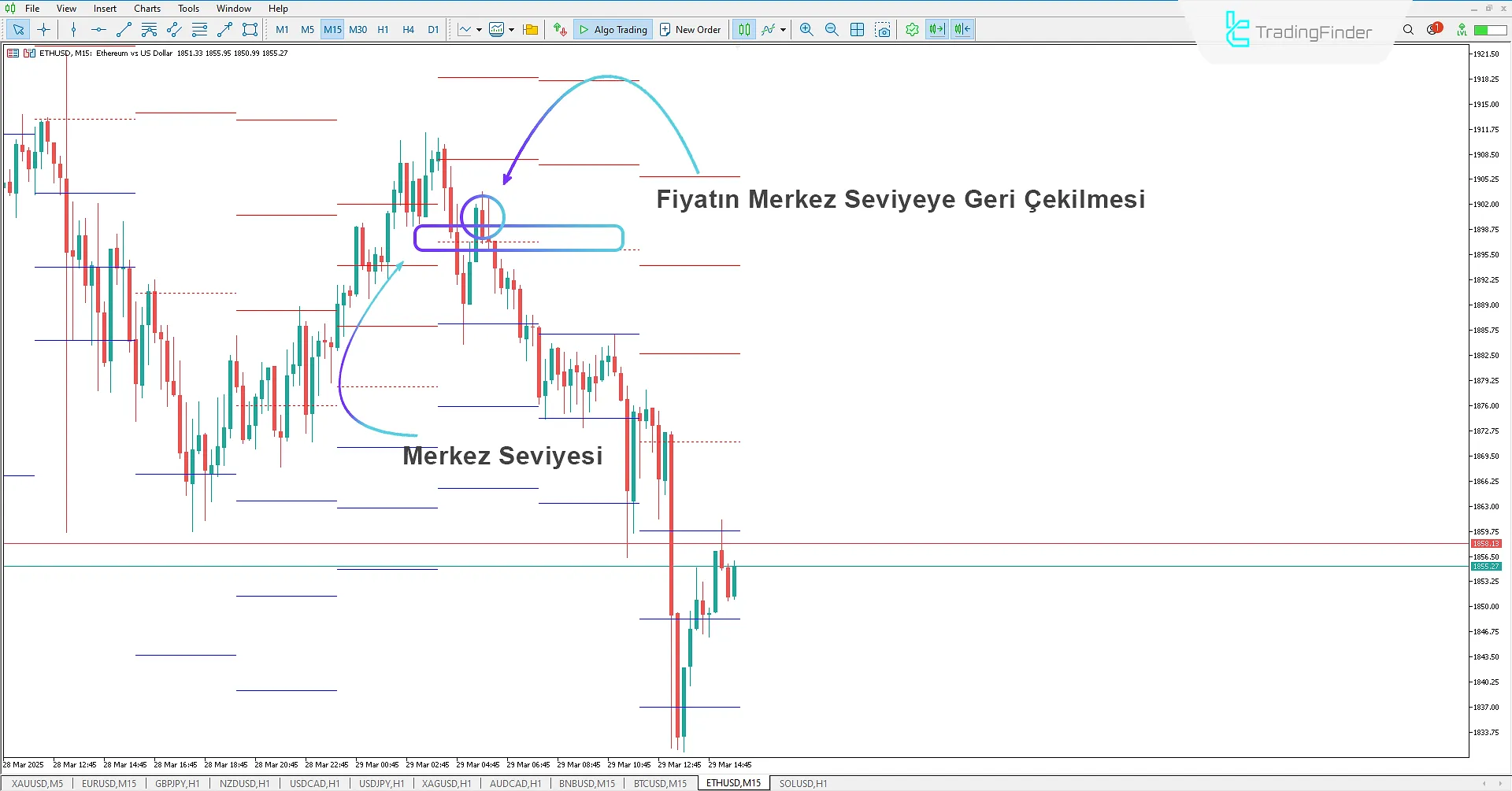Tile chart windows with grid icon
Screen dimensions: 1512x791
point(858,30)
